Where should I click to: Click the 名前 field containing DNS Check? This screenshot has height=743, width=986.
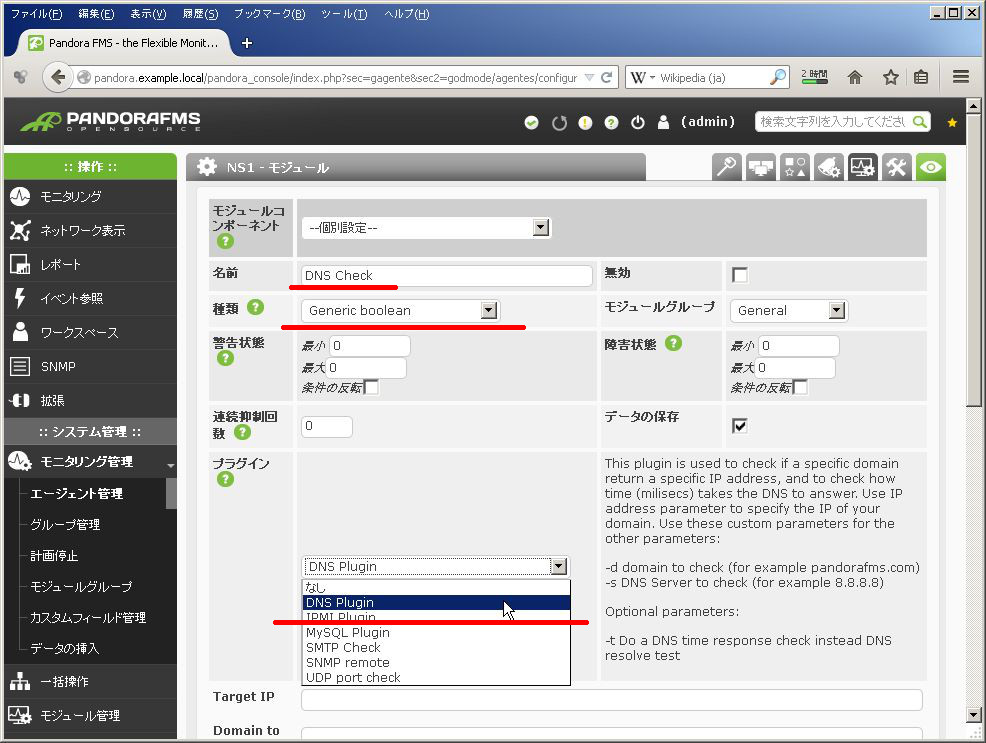click(x=446, y=275)
